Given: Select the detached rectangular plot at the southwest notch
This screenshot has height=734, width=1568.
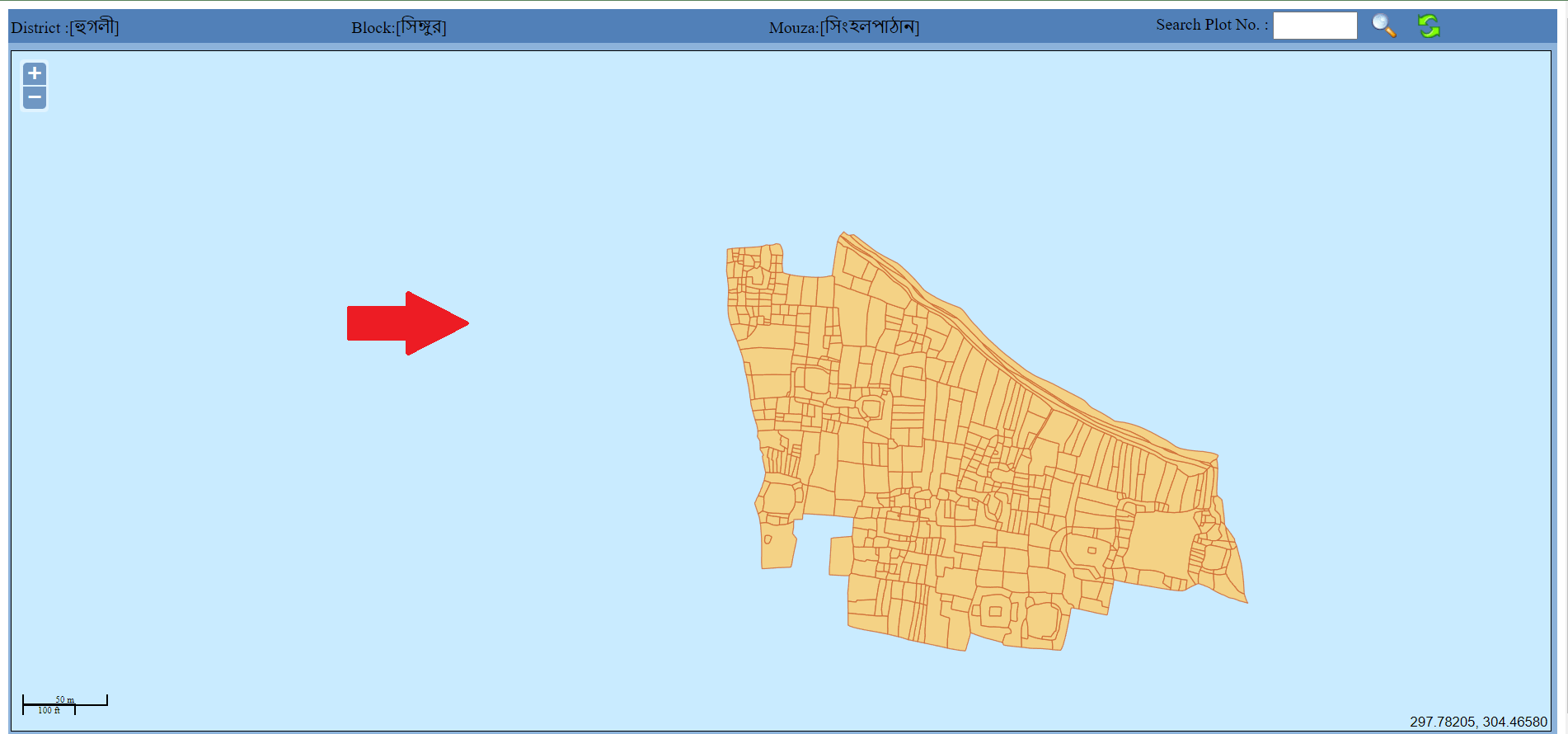Looking at the screenshot, I should pyautogui.click(x=840, y=556).
